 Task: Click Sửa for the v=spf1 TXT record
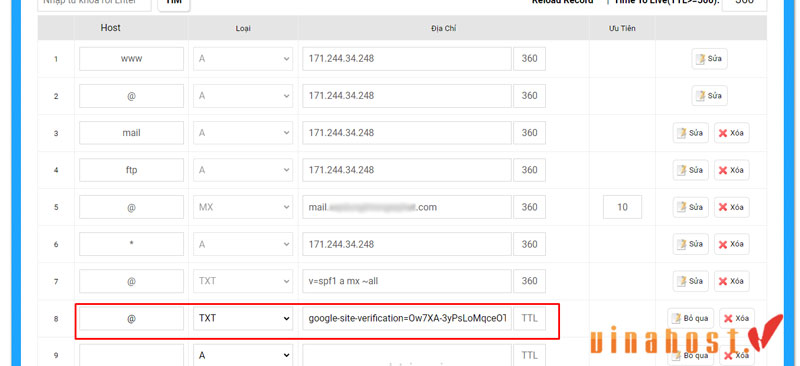tap(690, 281)
